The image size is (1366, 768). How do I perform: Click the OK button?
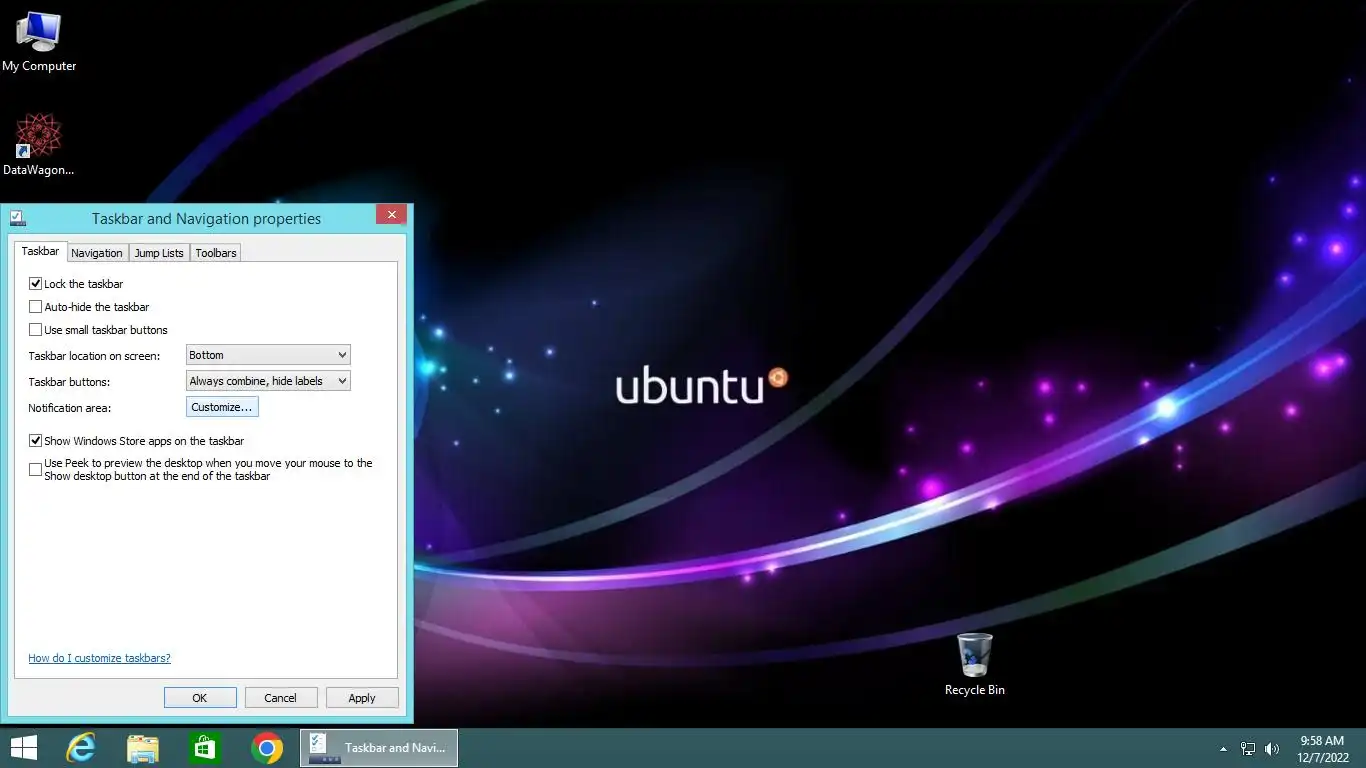click(x=200, y=698)
